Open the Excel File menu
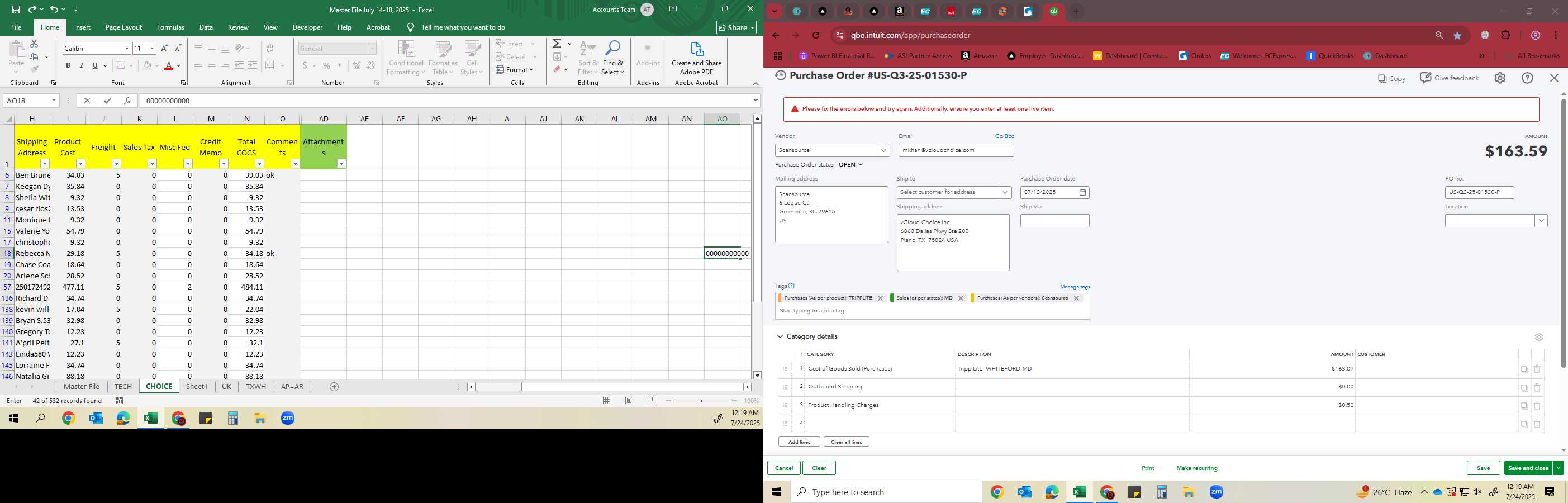Viewport: 1568px width, 503px height. [16, 27]
